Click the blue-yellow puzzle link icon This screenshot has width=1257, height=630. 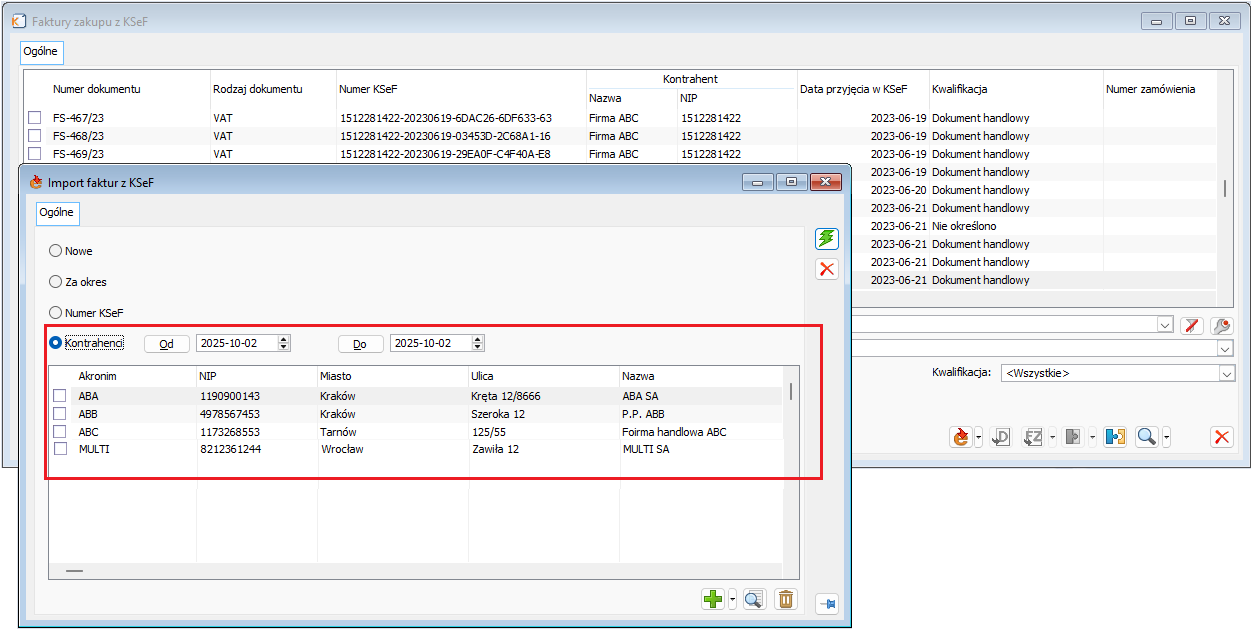click(x=1116, y=437)
